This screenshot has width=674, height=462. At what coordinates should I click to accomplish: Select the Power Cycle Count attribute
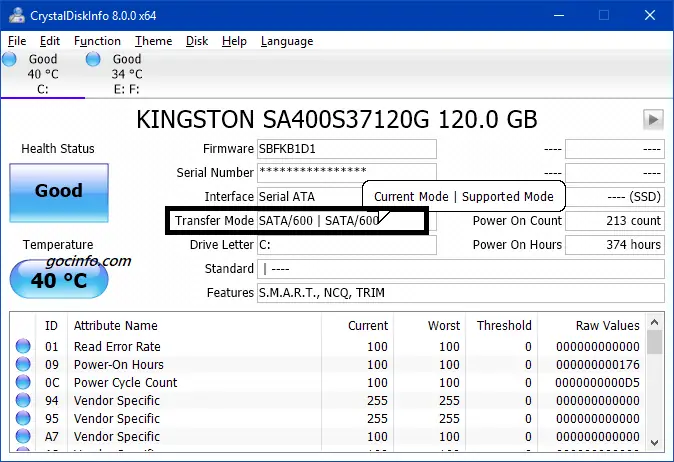click(328, 382)
